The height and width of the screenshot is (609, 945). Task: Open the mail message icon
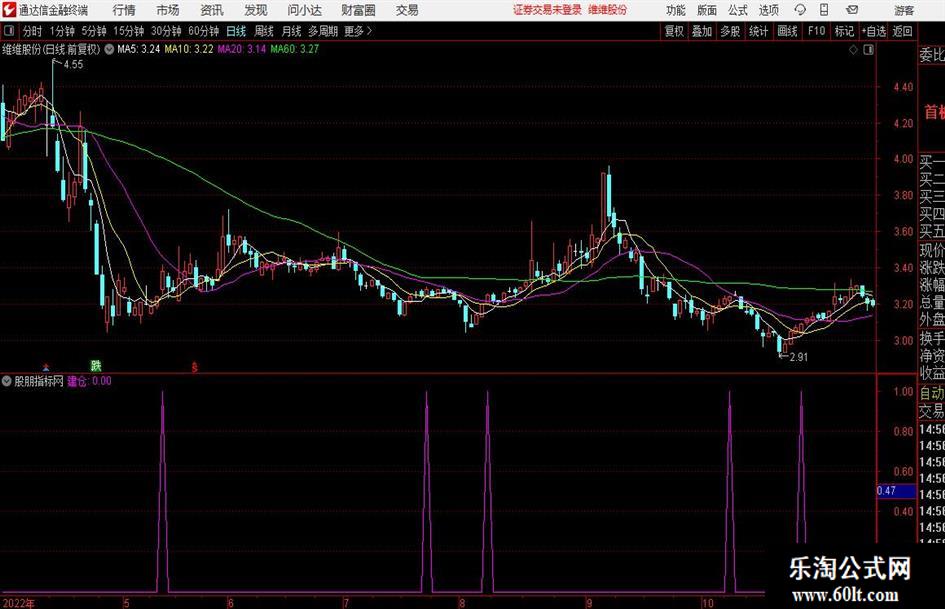pos(852,10)
